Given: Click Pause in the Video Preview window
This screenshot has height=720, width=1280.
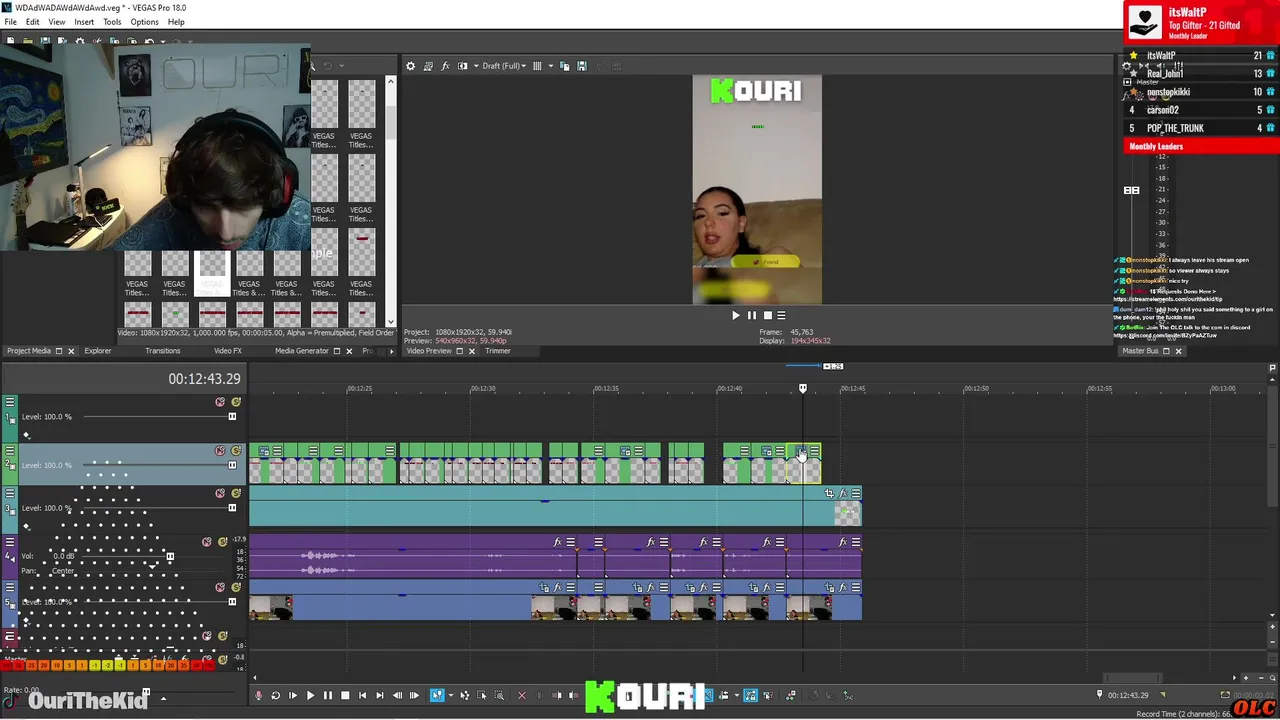Looking at the screenshot, I should (x=752, y=315).
